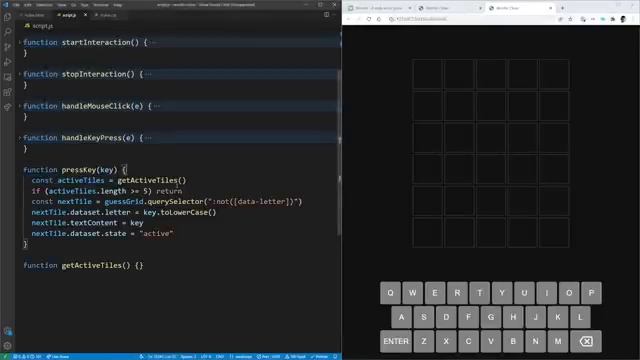Click the W key on the on-screen keyboard

point(413,293)
